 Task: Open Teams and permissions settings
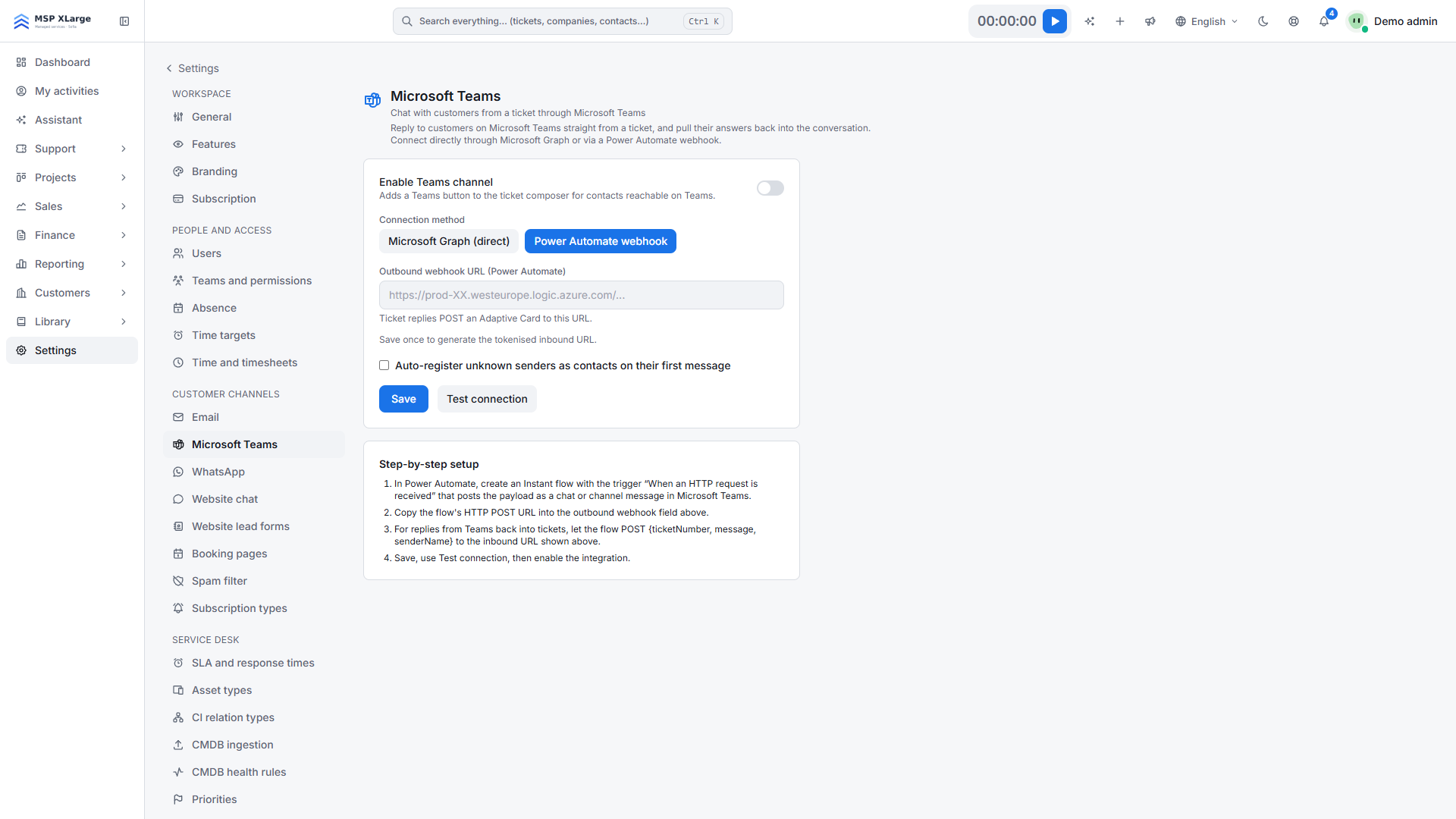253,281
